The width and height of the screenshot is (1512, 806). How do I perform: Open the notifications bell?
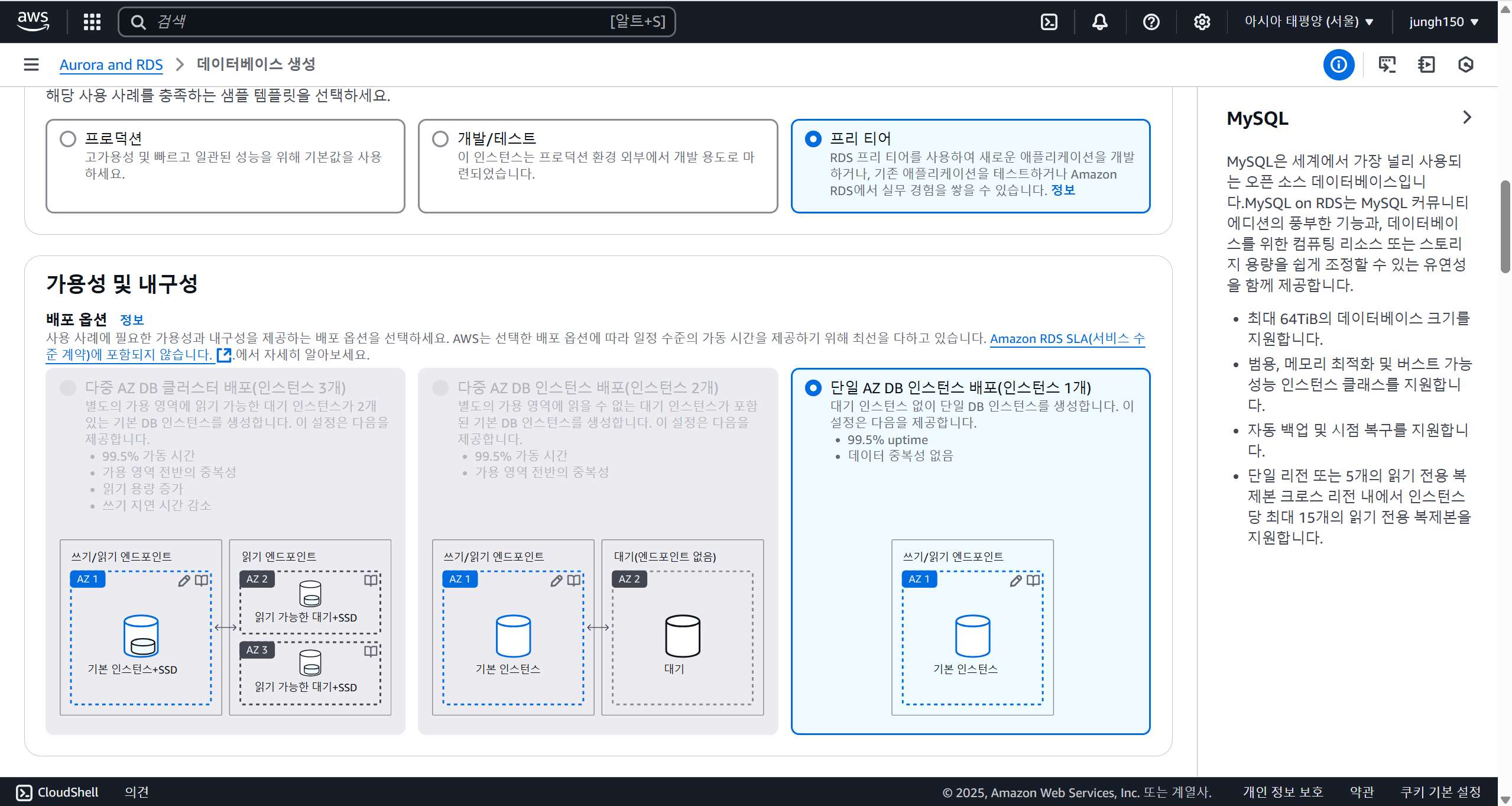1099,22
